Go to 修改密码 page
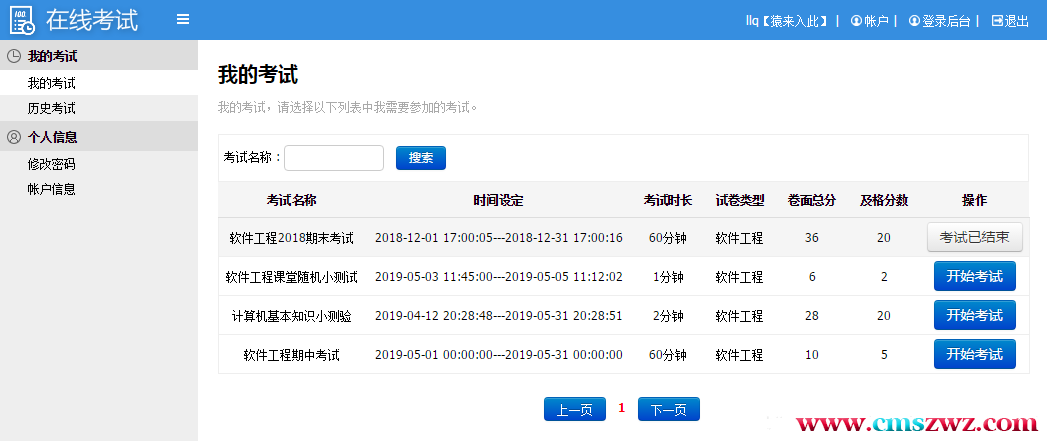1047x441 pixels. coord(51,164)
